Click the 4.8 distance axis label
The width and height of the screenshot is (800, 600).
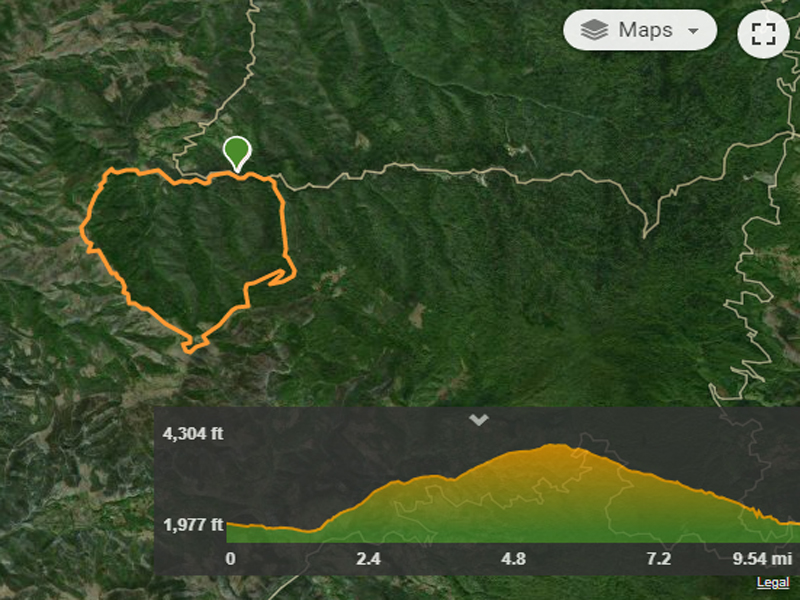[513, 559]
